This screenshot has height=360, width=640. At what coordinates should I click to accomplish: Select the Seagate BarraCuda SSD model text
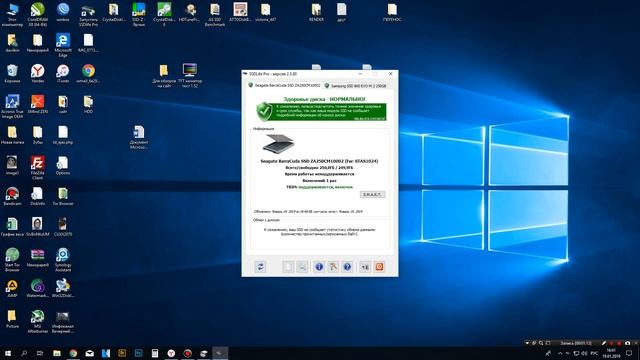(x=319, y=161)
